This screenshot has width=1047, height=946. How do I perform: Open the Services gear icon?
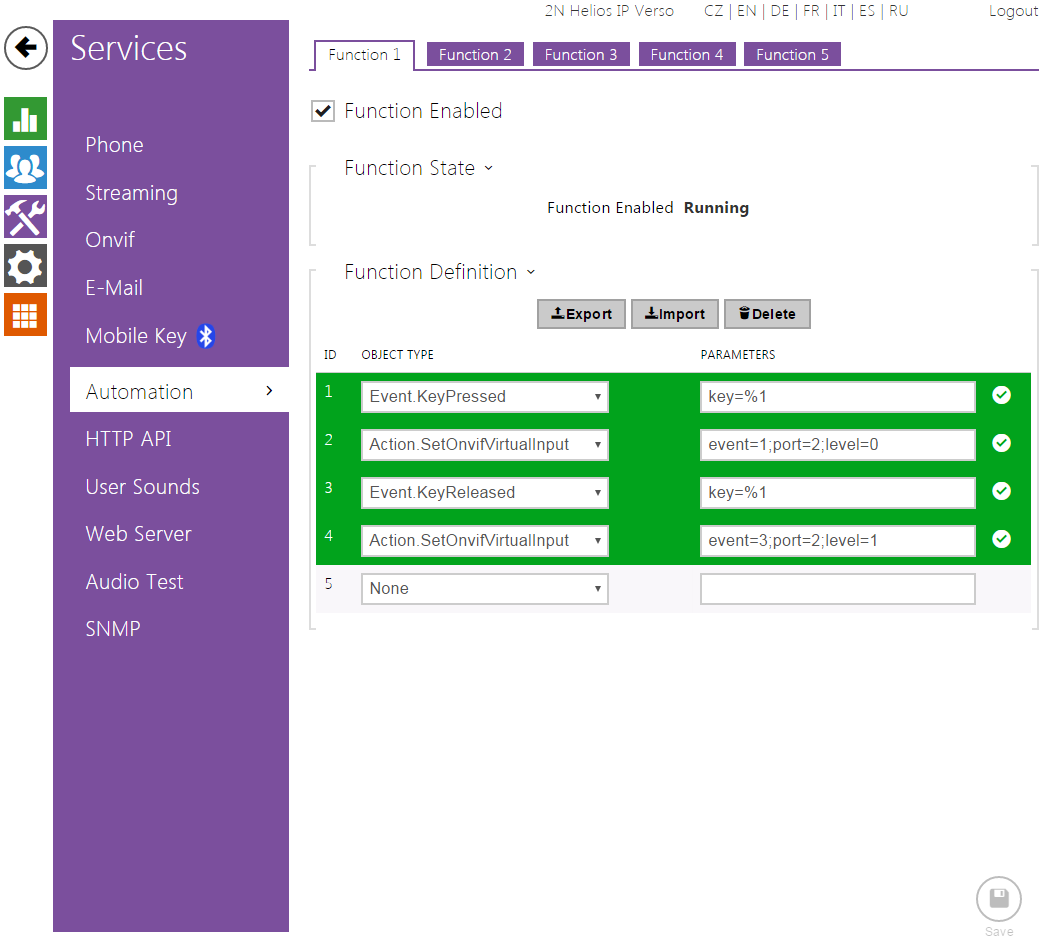(26, 265)
